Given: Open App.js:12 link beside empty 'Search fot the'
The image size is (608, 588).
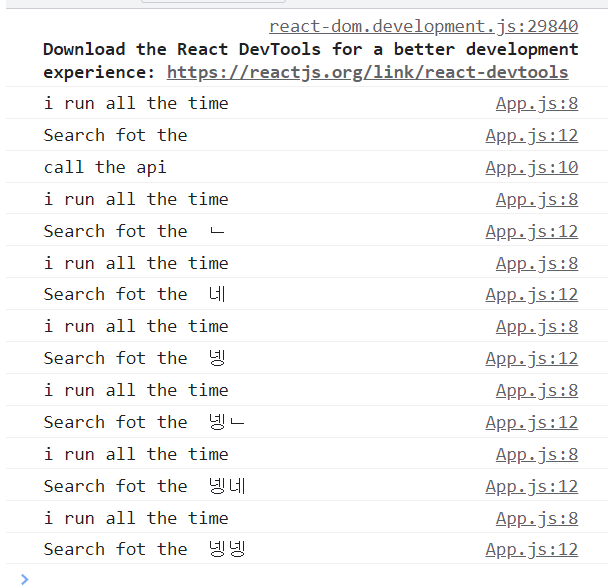Looking at the screenshot, I should coord(532,135).
